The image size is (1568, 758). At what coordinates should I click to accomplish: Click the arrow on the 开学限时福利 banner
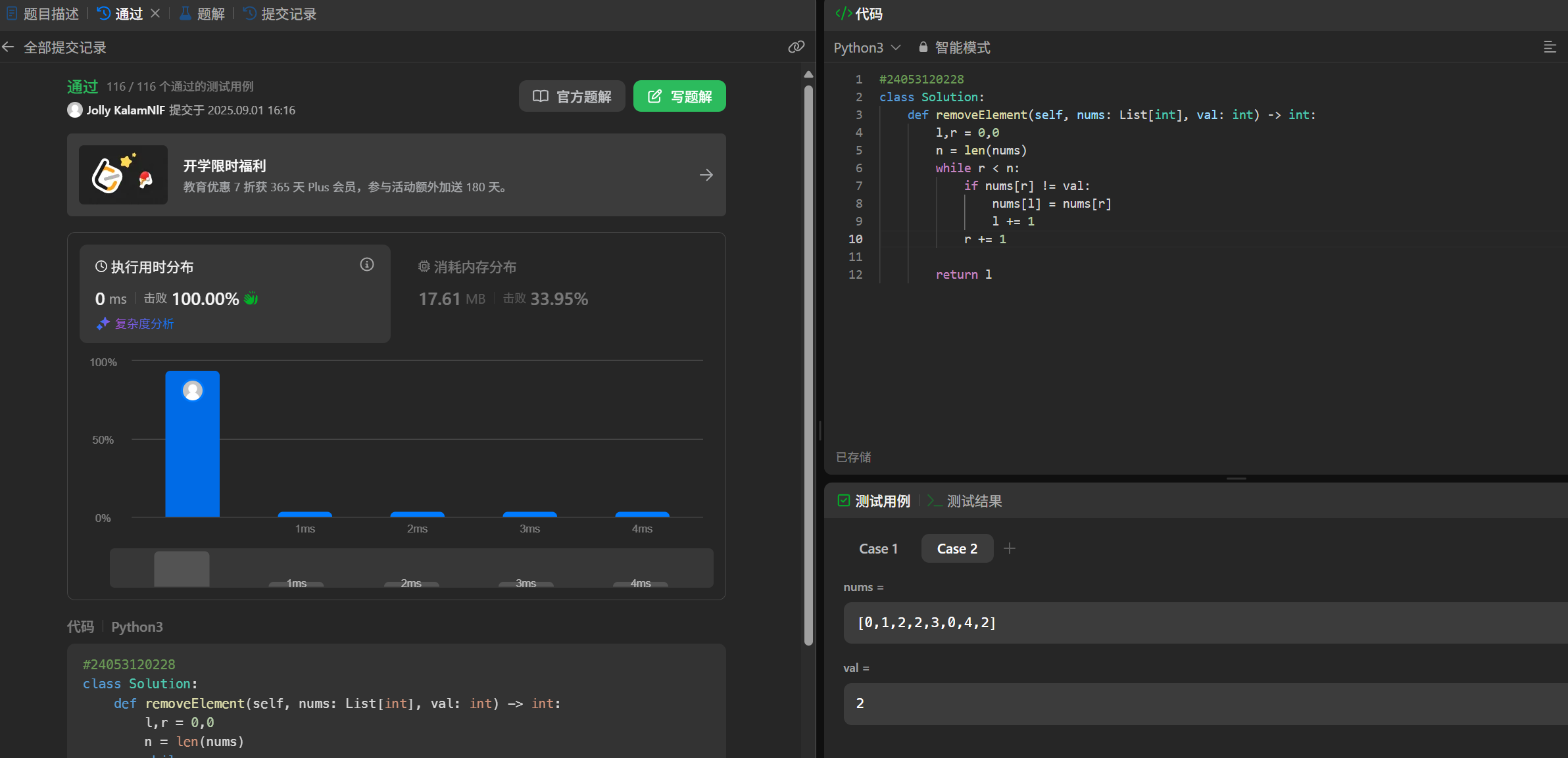point(706,175)
